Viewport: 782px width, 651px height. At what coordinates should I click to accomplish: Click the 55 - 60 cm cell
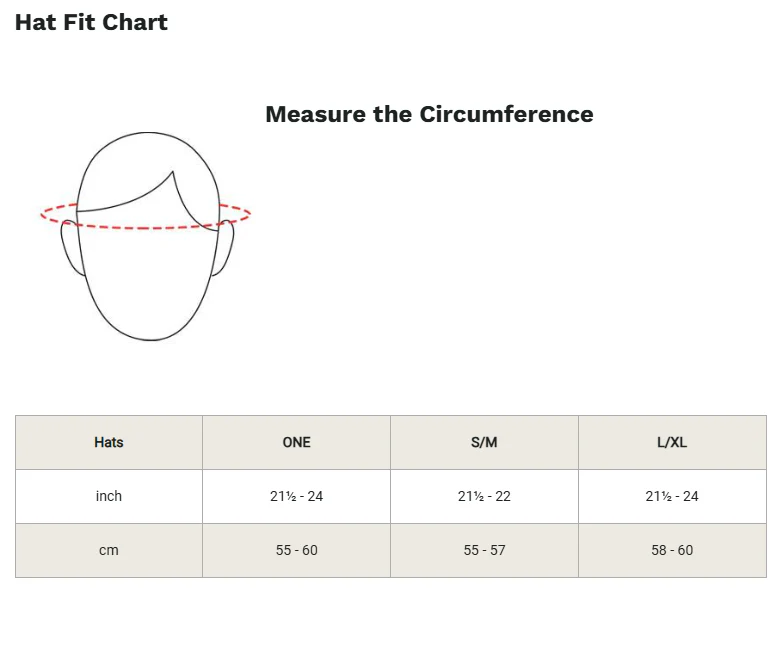point(296,550)
